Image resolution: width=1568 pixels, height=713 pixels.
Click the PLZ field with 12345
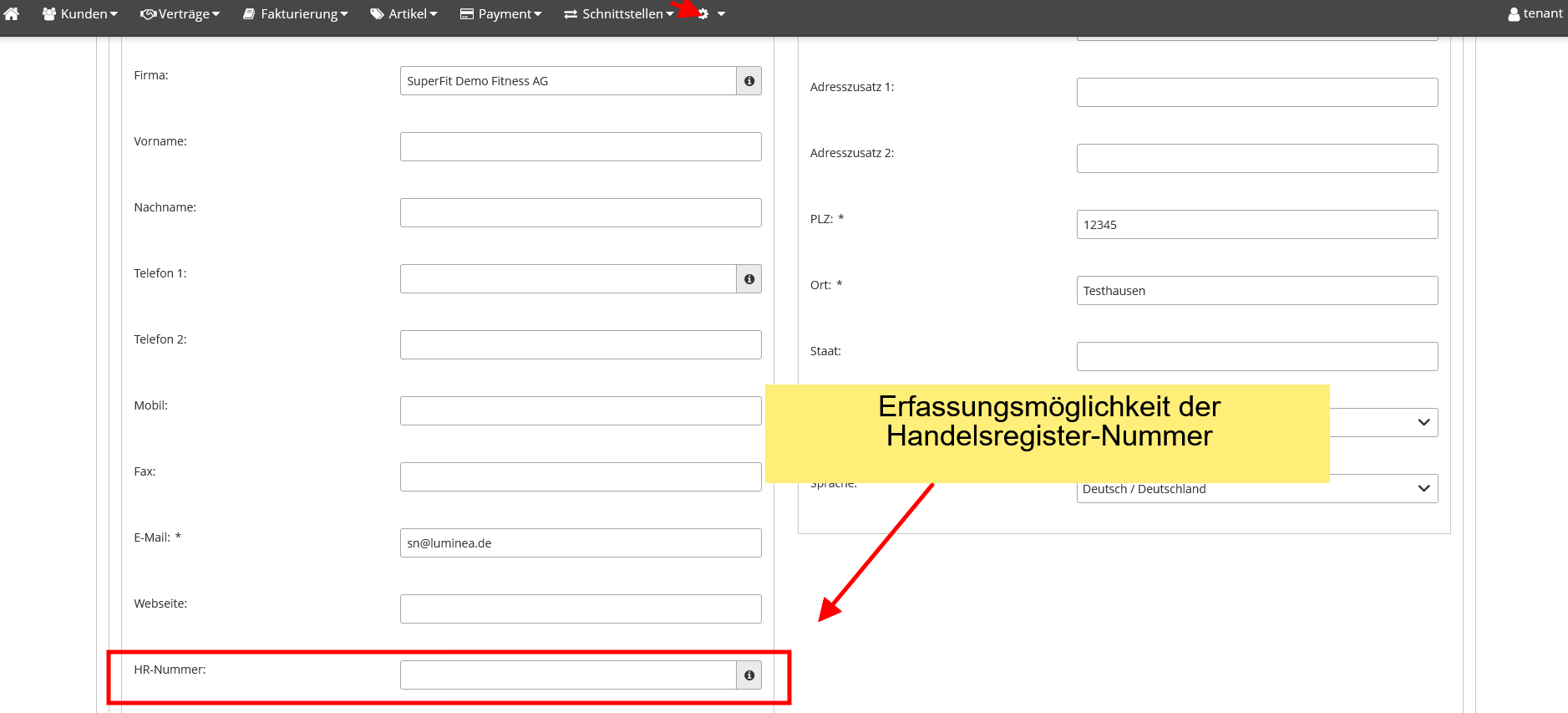[1256, 225]
